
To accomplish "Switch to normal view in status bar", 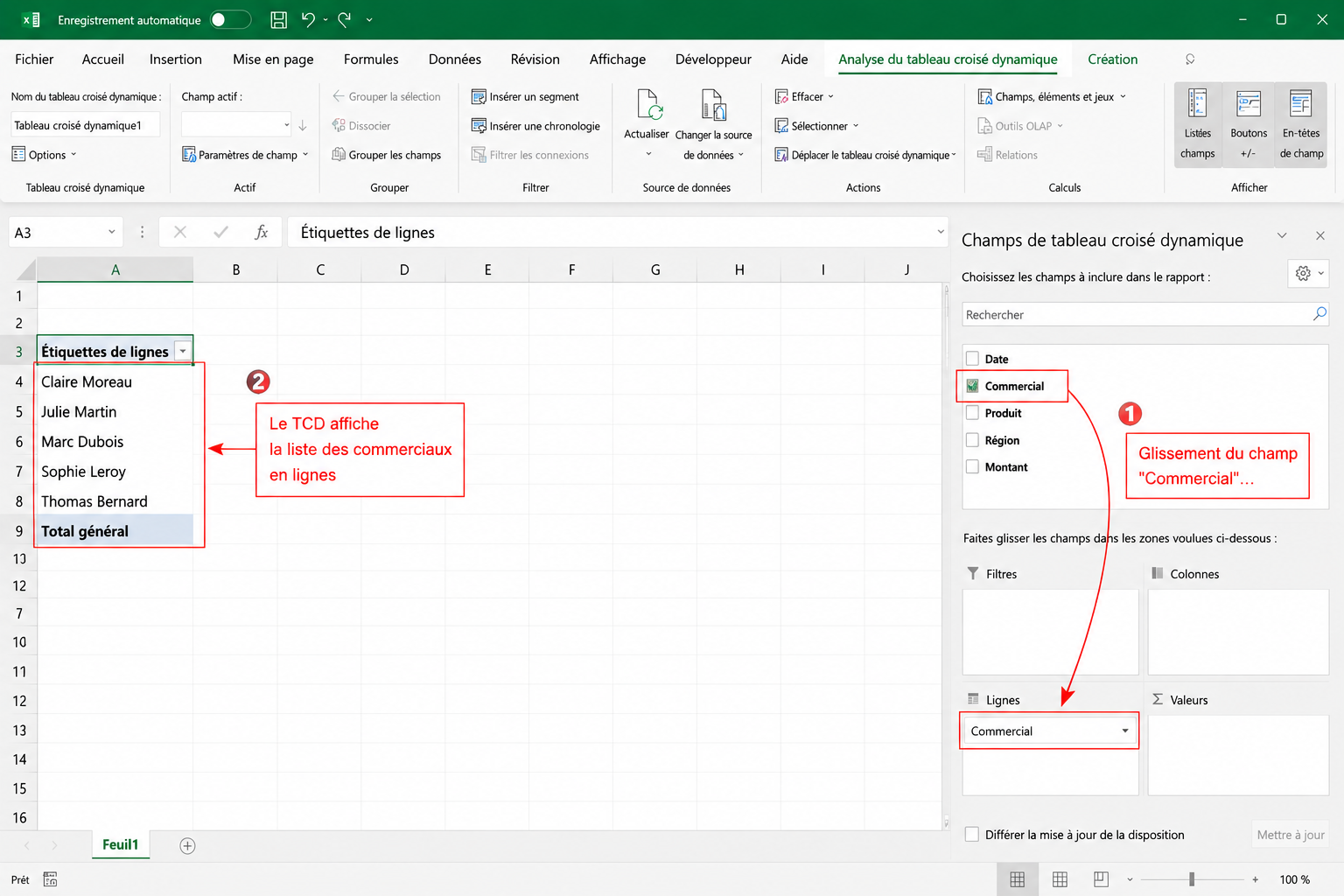I will [1017, 879].
